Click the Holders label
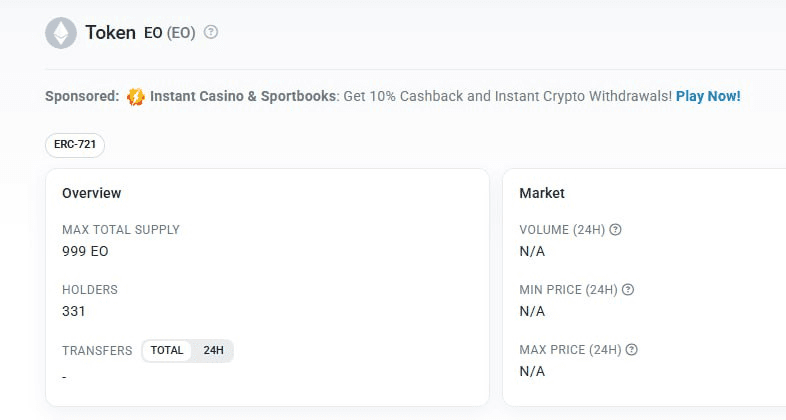786x420 pixels. 90,290
